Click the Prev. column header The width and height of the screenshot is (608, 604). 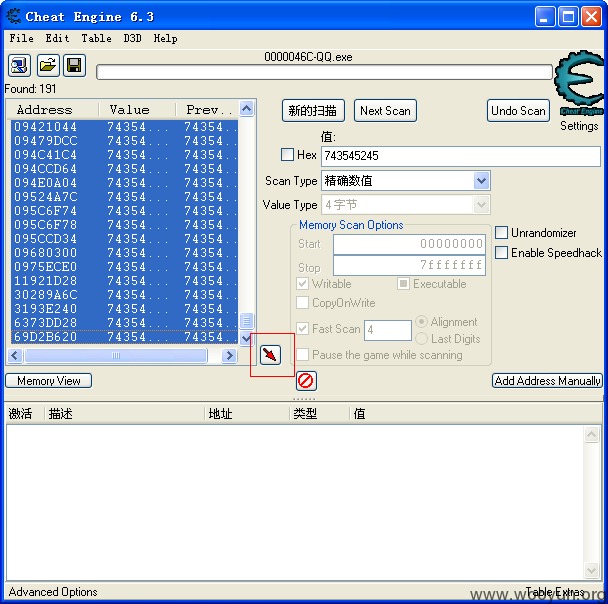[207, 110]
